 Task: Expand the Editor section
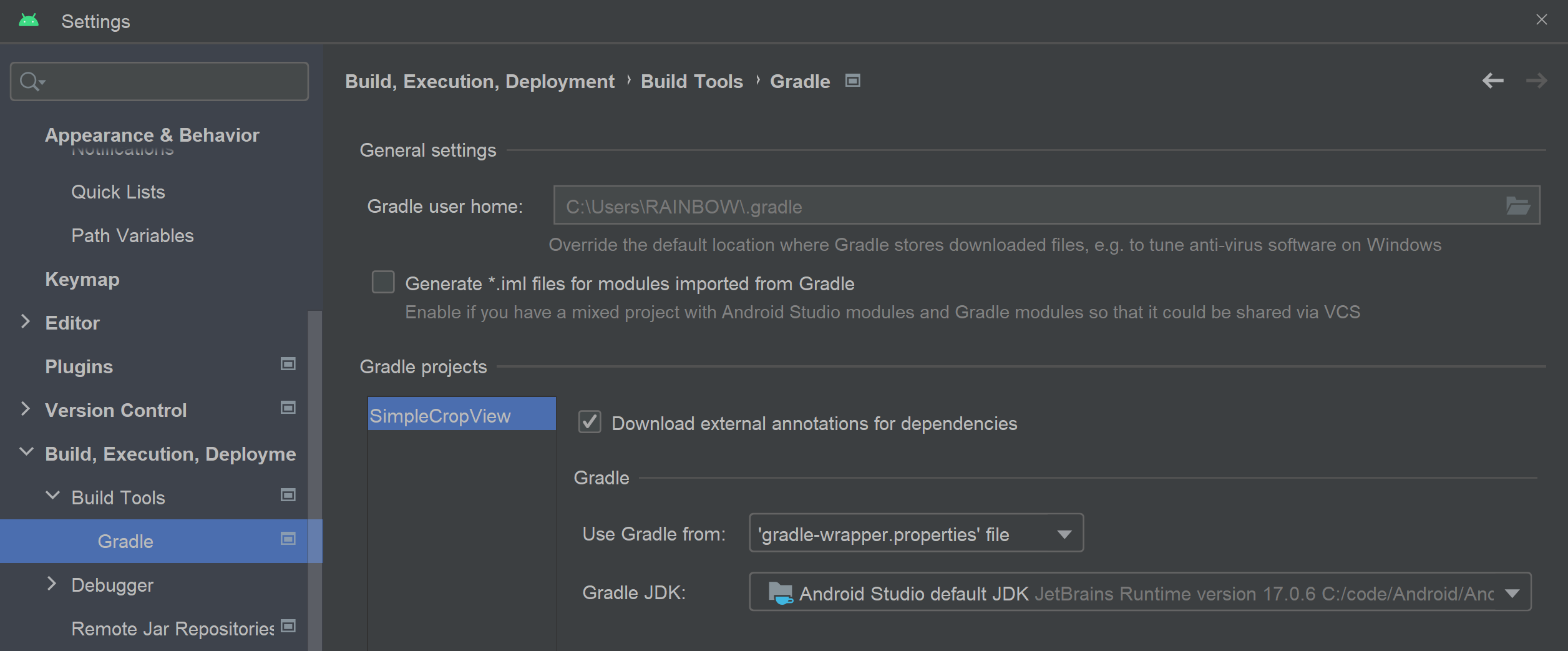click(x=25, y=322)
